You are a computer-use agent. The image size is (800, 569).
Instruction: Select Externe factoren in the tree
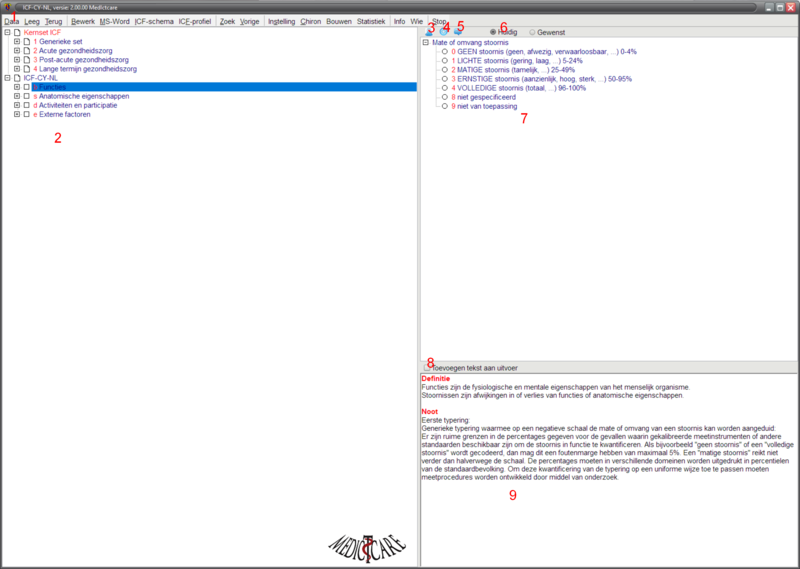point(65,114)
